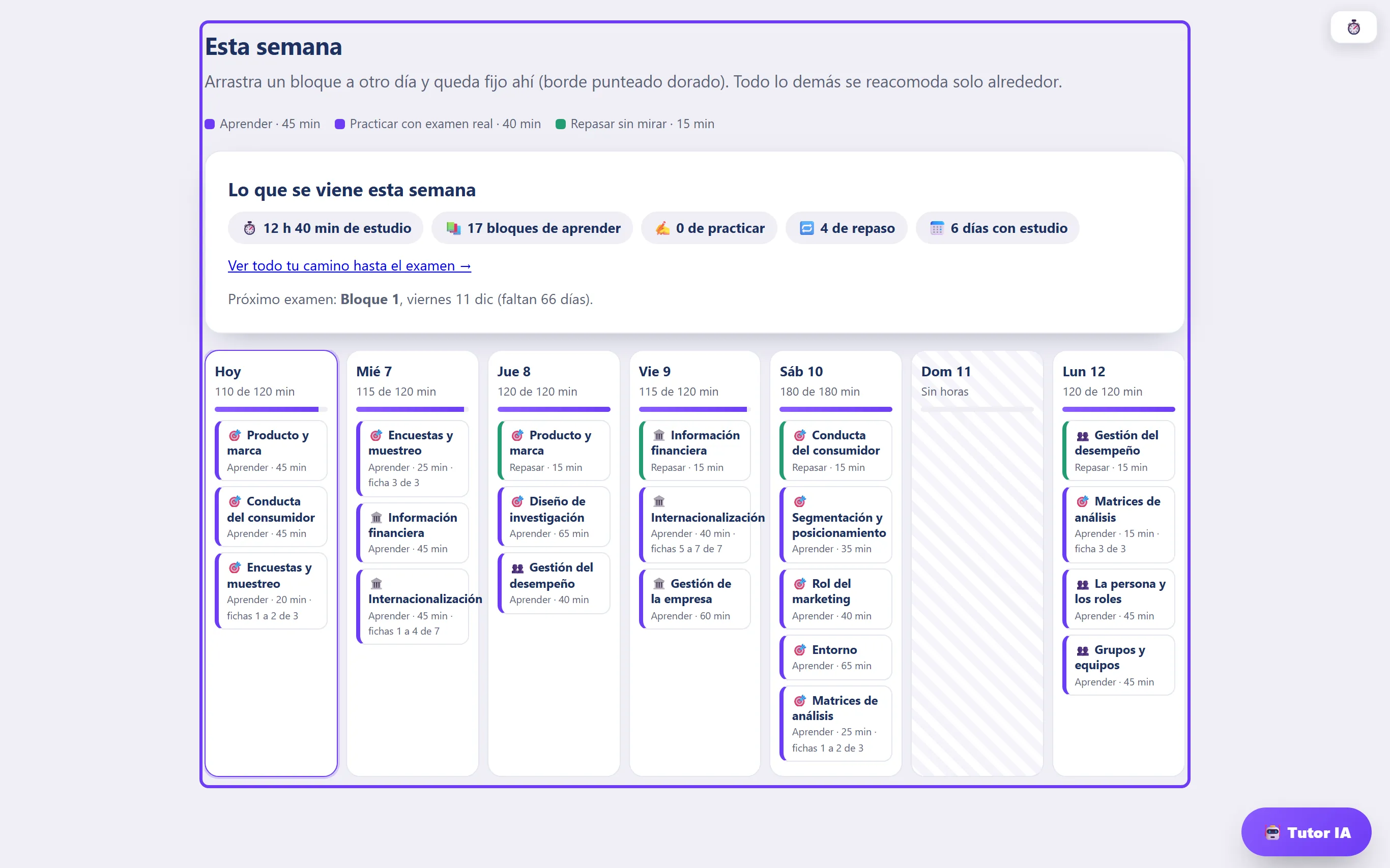Click the purple 'Practicar con examen real' legend swatch
Image resolution: width=1390 pixels, height=868 pixels.
click(340, 124)
